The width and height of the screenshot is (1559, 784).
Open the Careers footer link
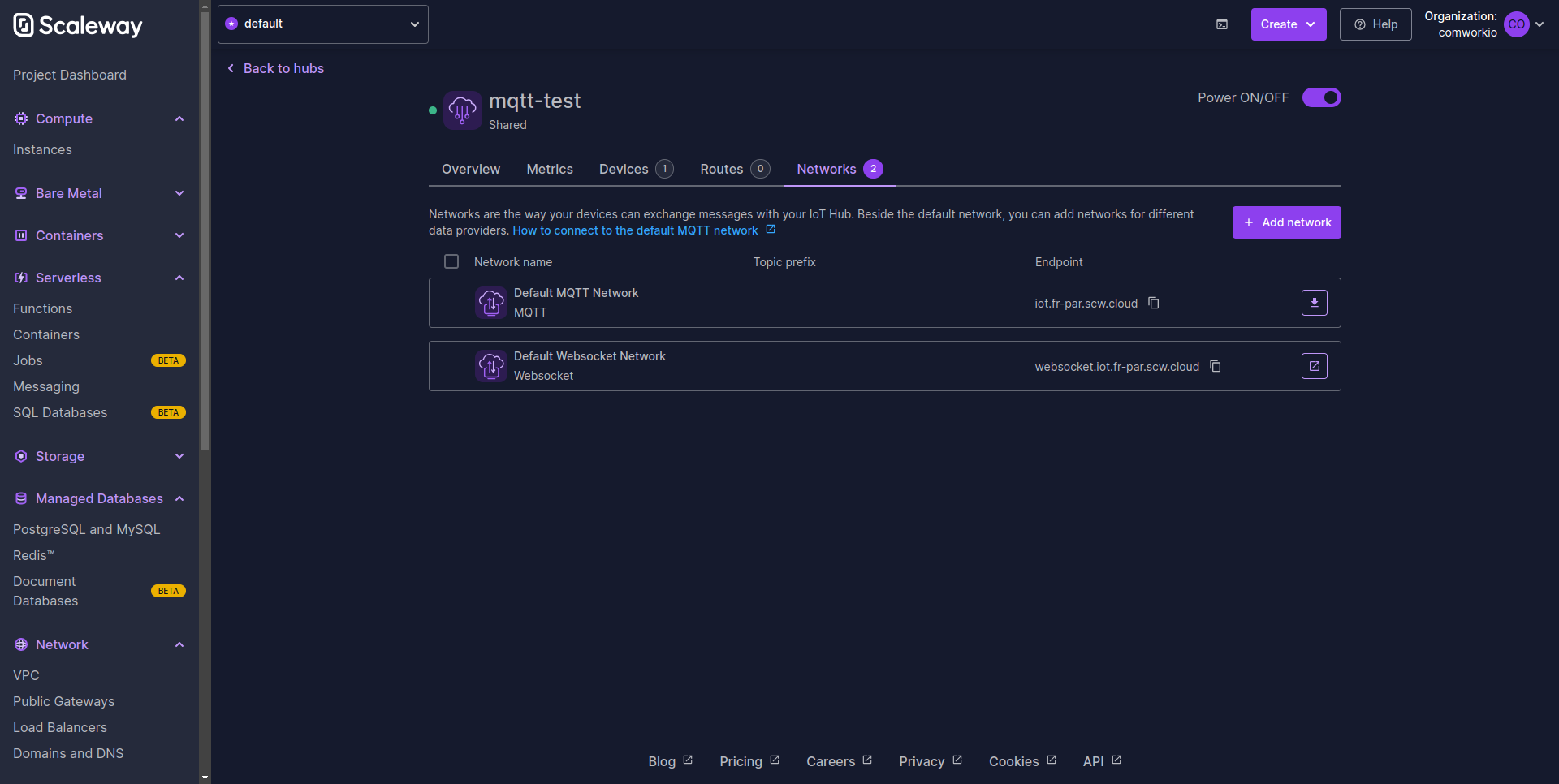pos(840,761)
